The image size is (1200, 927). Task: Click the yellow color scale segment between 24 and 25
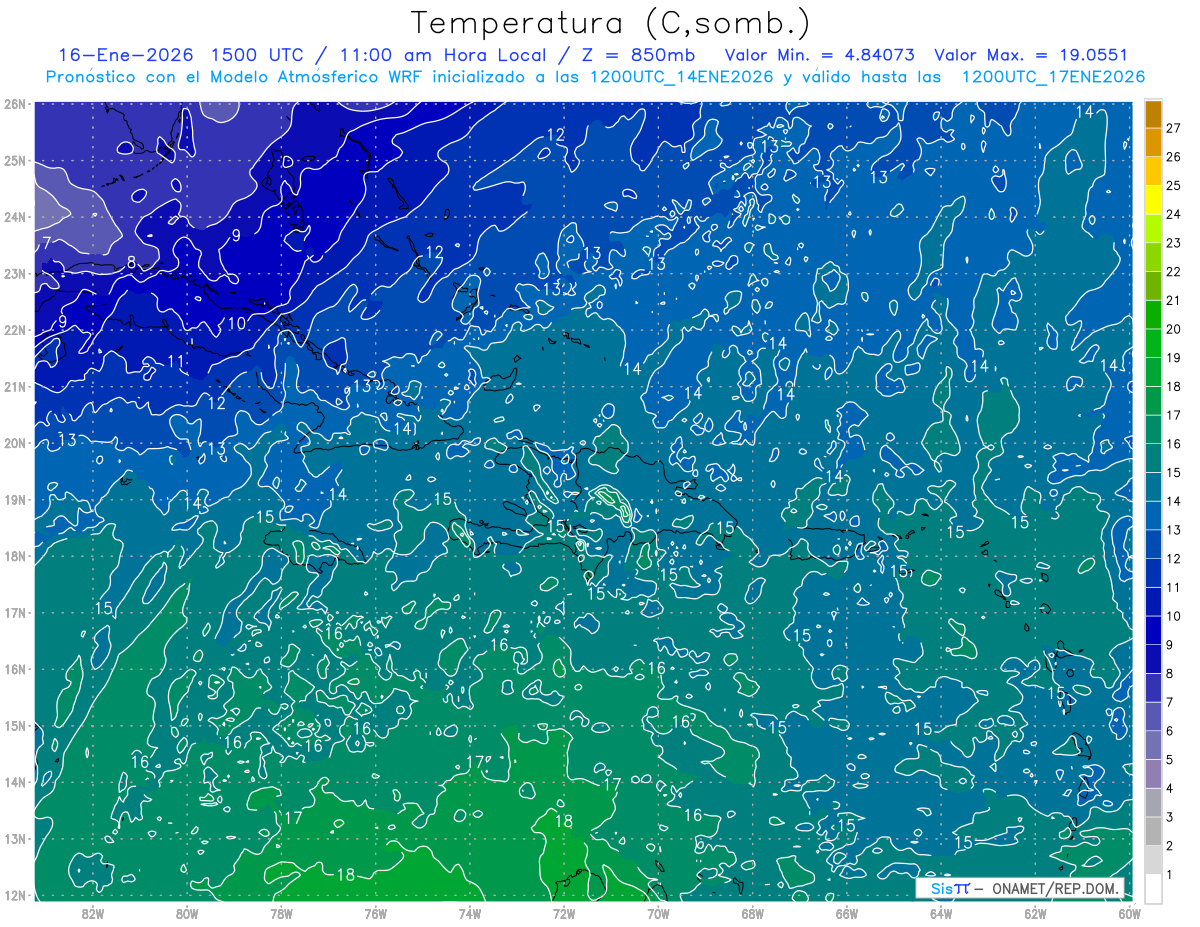point(1153,200)
